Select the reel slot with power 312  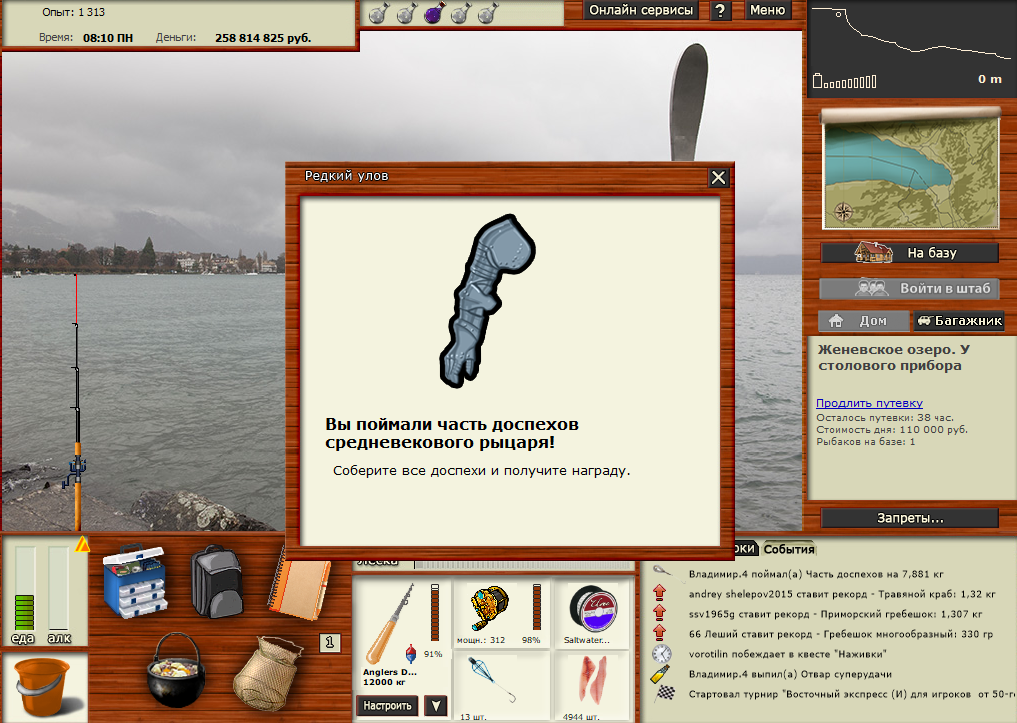(x=501, y=614)
